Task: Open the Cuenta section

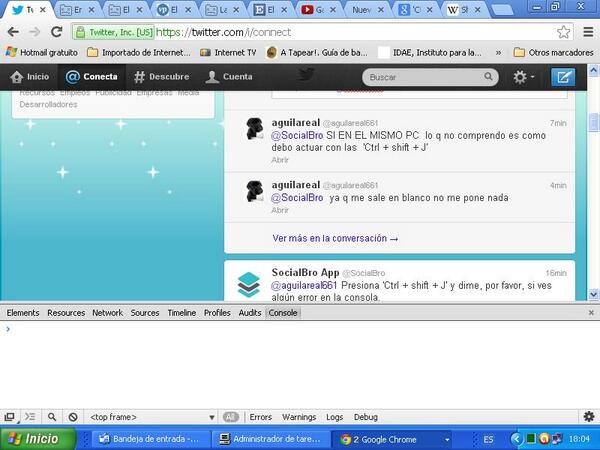Action: [229, 77]
